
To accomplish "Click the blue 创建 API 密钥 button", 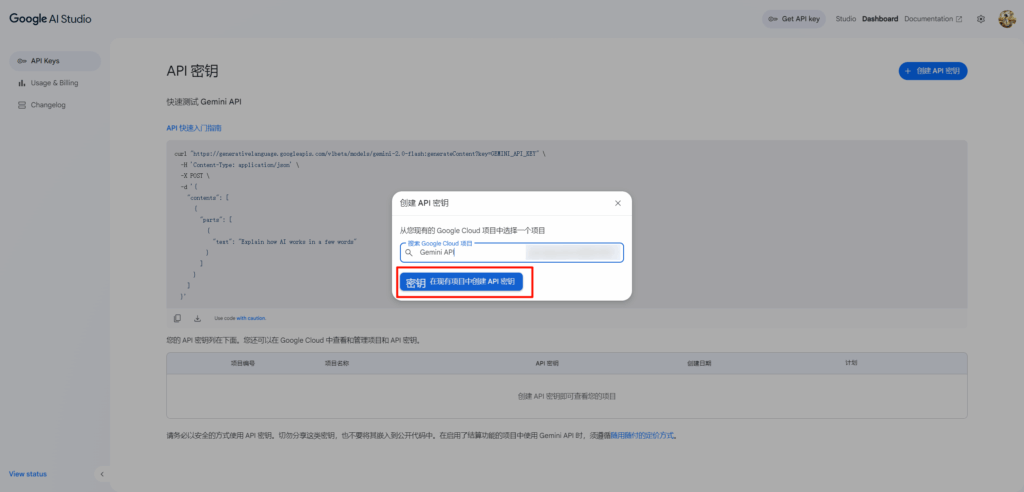I will pyautogui.click(x=933, y=71).
